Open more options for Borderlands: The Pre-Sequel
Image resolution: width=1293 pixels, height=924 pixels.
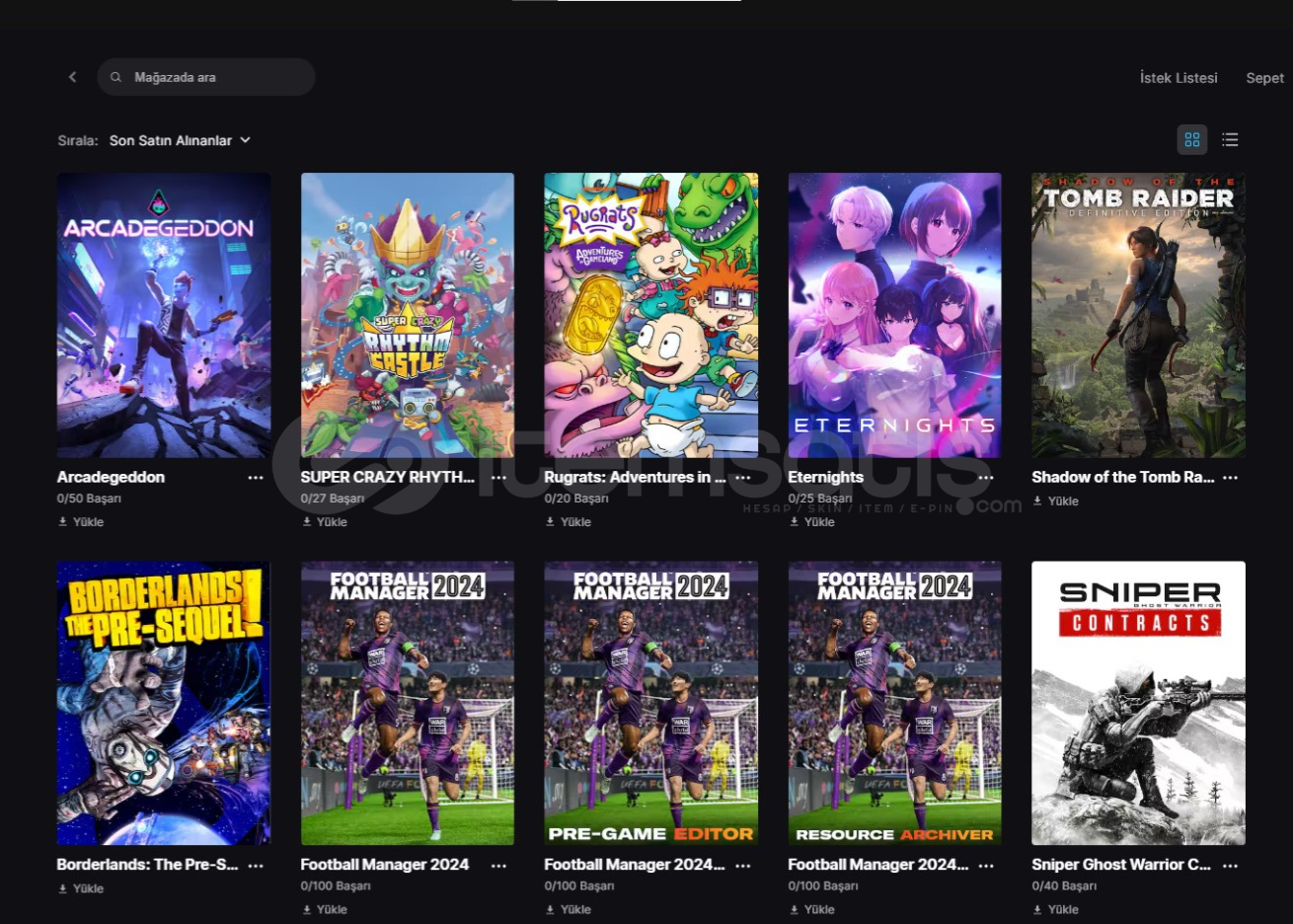click(256, 866)
